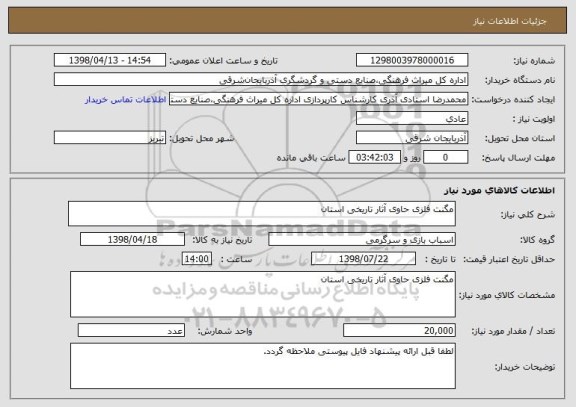This screenshot has height=407, width=576.
Task: Click the استان محل تحویل label
Action: tap(520, 138)
